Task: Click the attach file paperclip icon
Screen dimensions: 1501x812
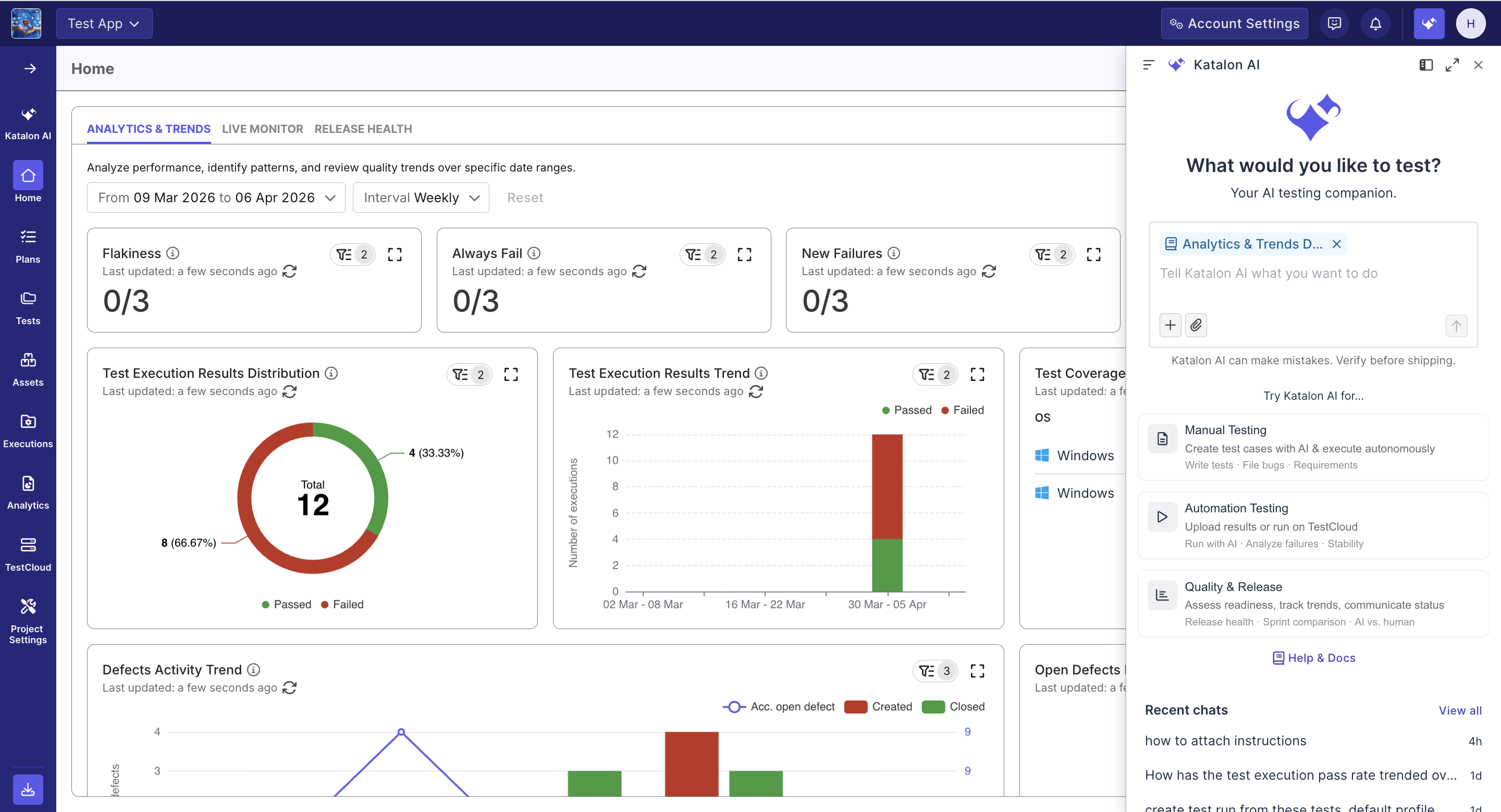Action: pyautogui.click(x=1196, y=325)
